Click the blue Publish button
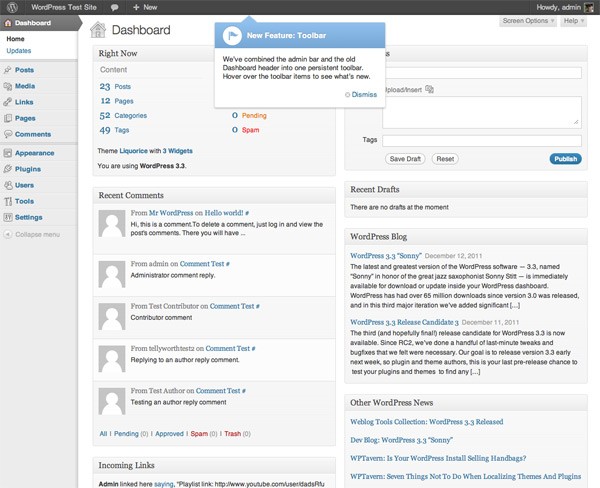Screen dimensions: 600x488 point(566,159)
